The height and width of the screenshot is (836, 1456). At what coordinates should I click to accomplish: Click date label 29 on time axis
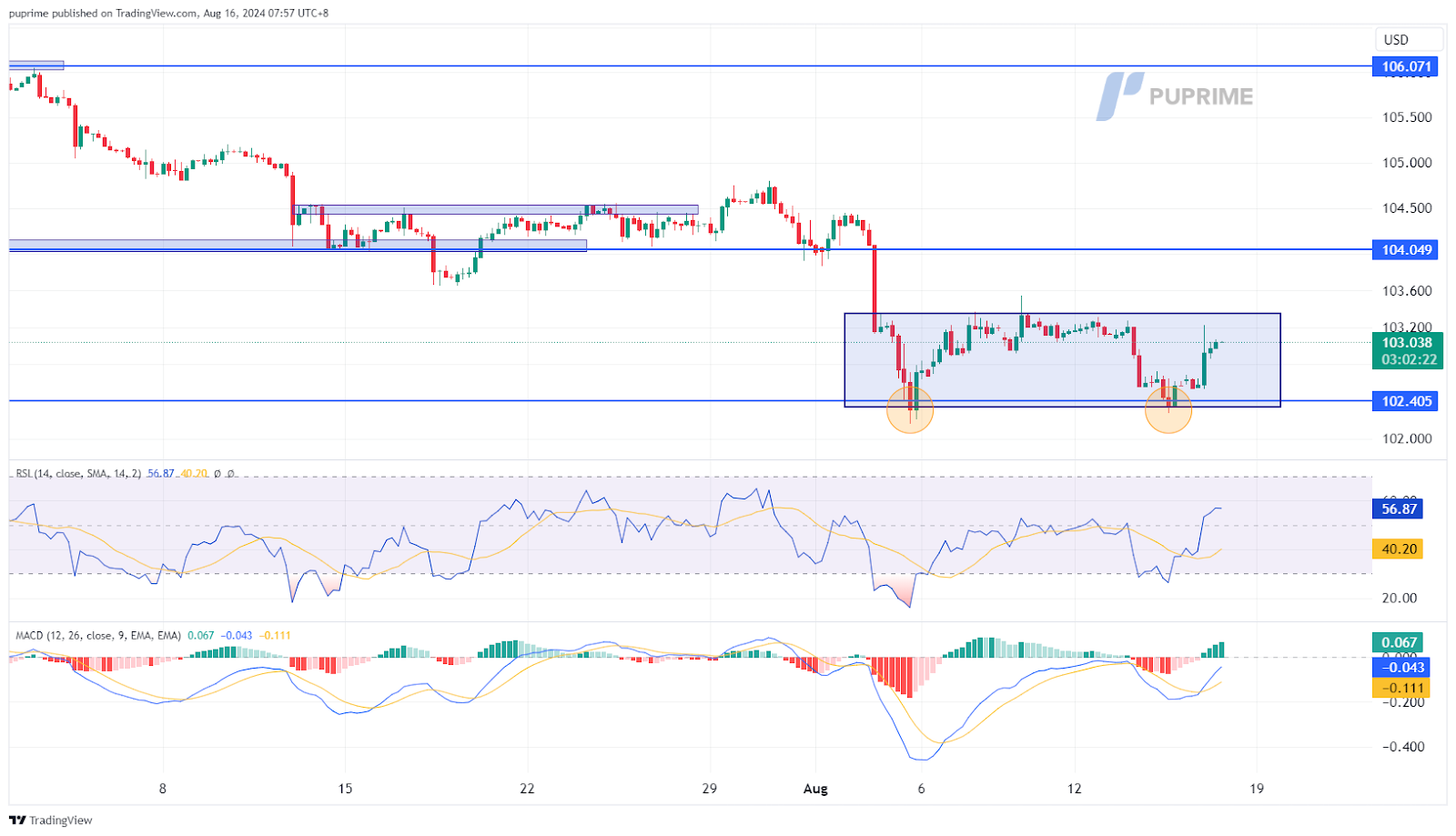[x=709, y=789]
